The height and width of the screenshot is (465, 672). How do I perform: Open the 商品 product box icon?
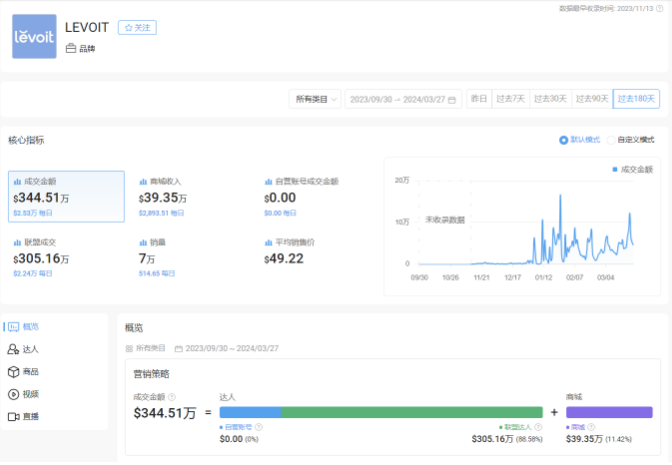coord(14,371)
